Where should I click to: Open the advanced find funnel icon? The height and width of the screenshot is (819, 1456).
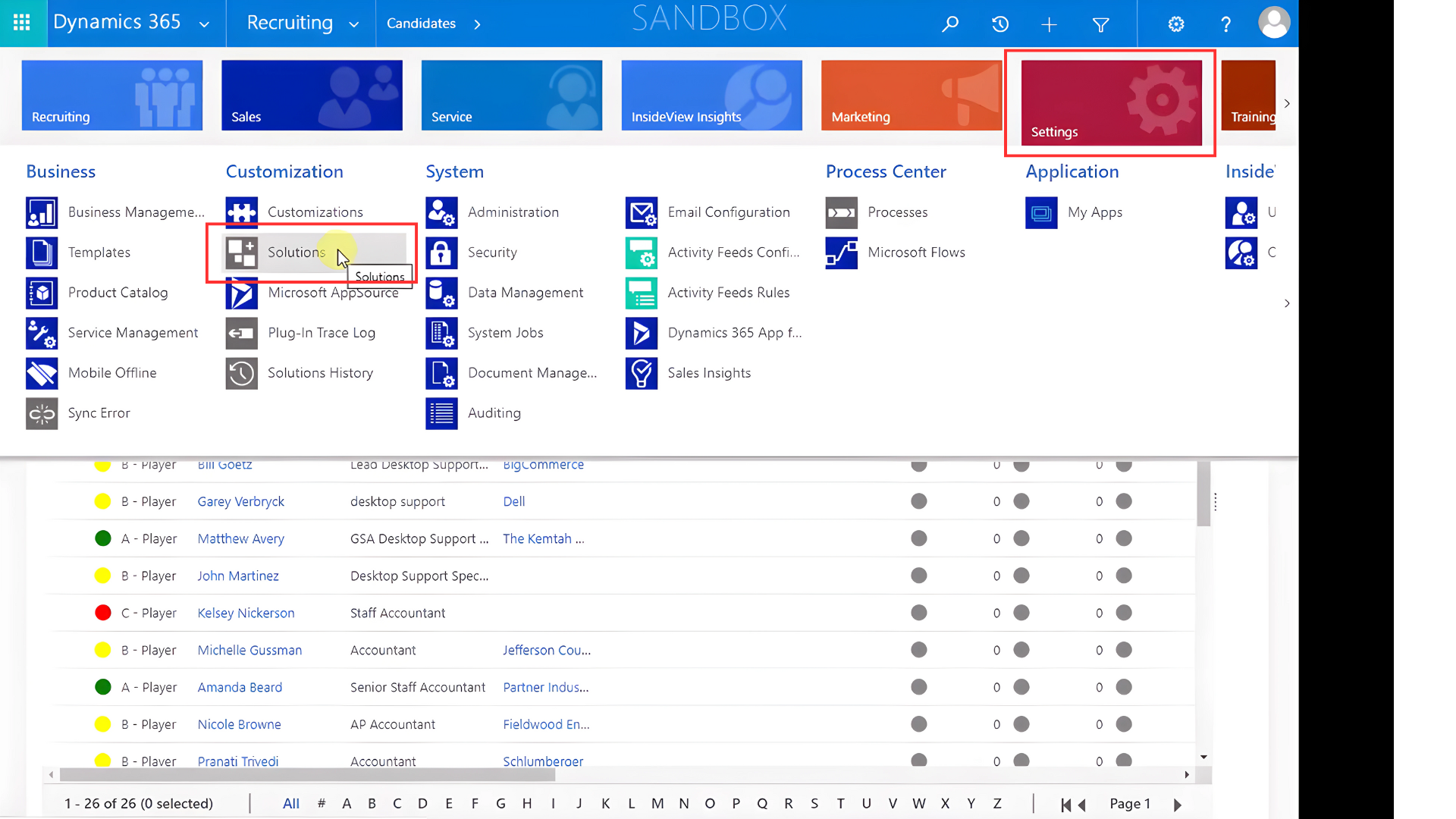[x=1101, y=25]
